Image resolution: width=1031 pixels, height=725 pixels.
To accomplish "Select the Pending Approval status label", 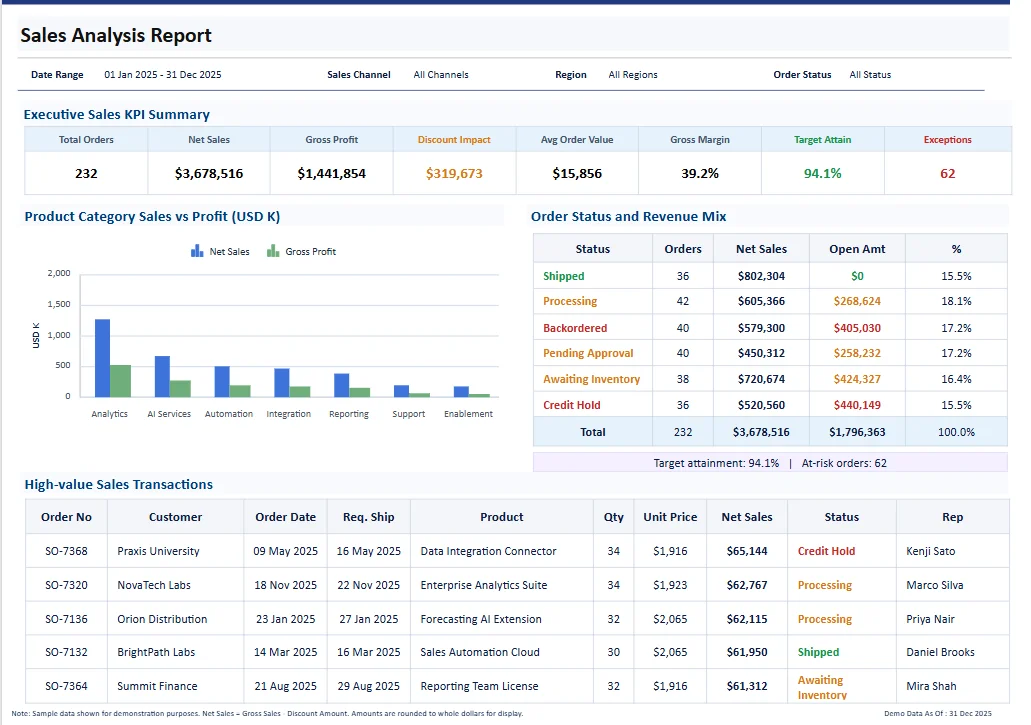I will [588, 353].
